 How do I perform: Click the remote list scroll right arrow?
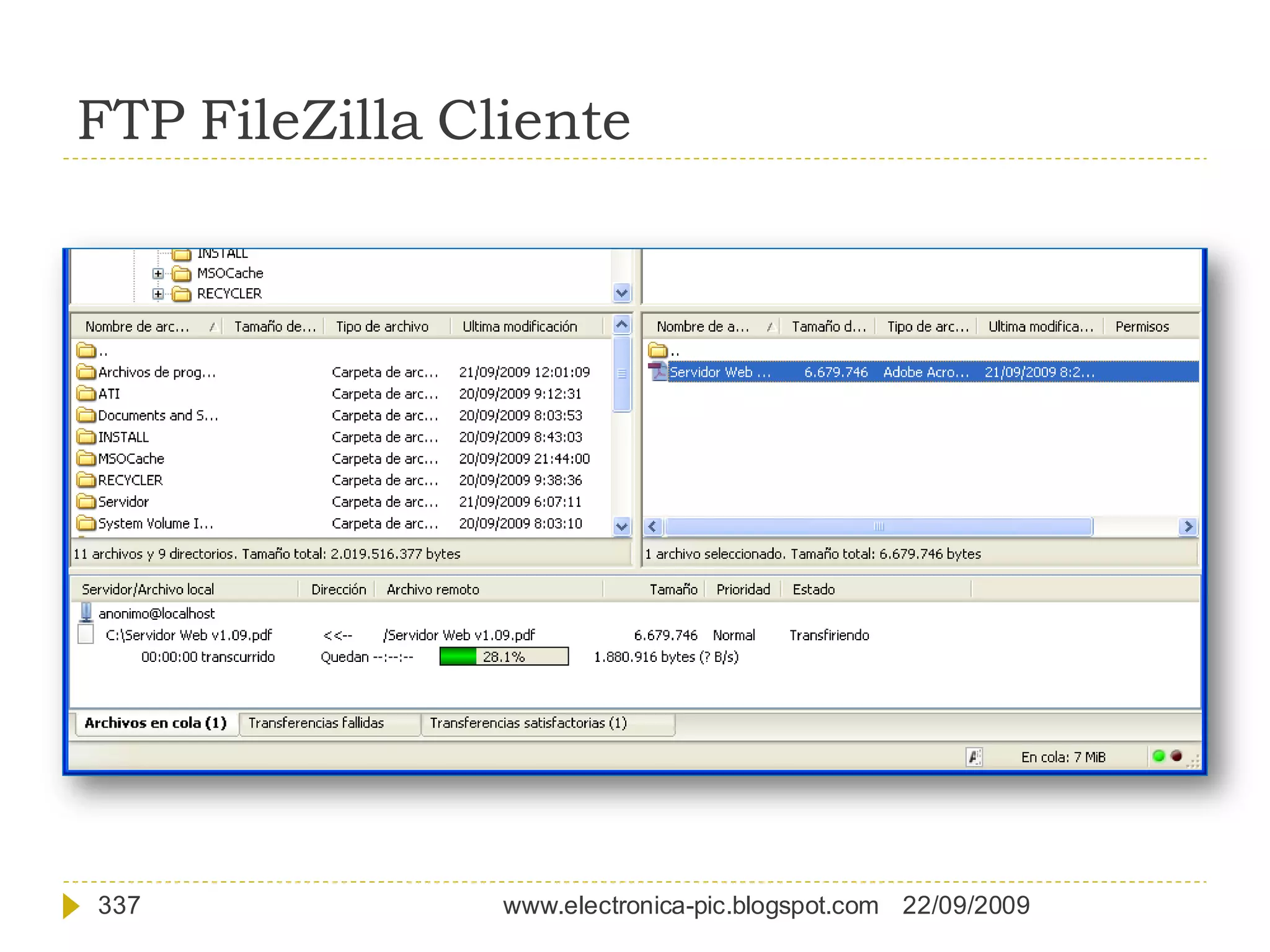[1188, 527]
